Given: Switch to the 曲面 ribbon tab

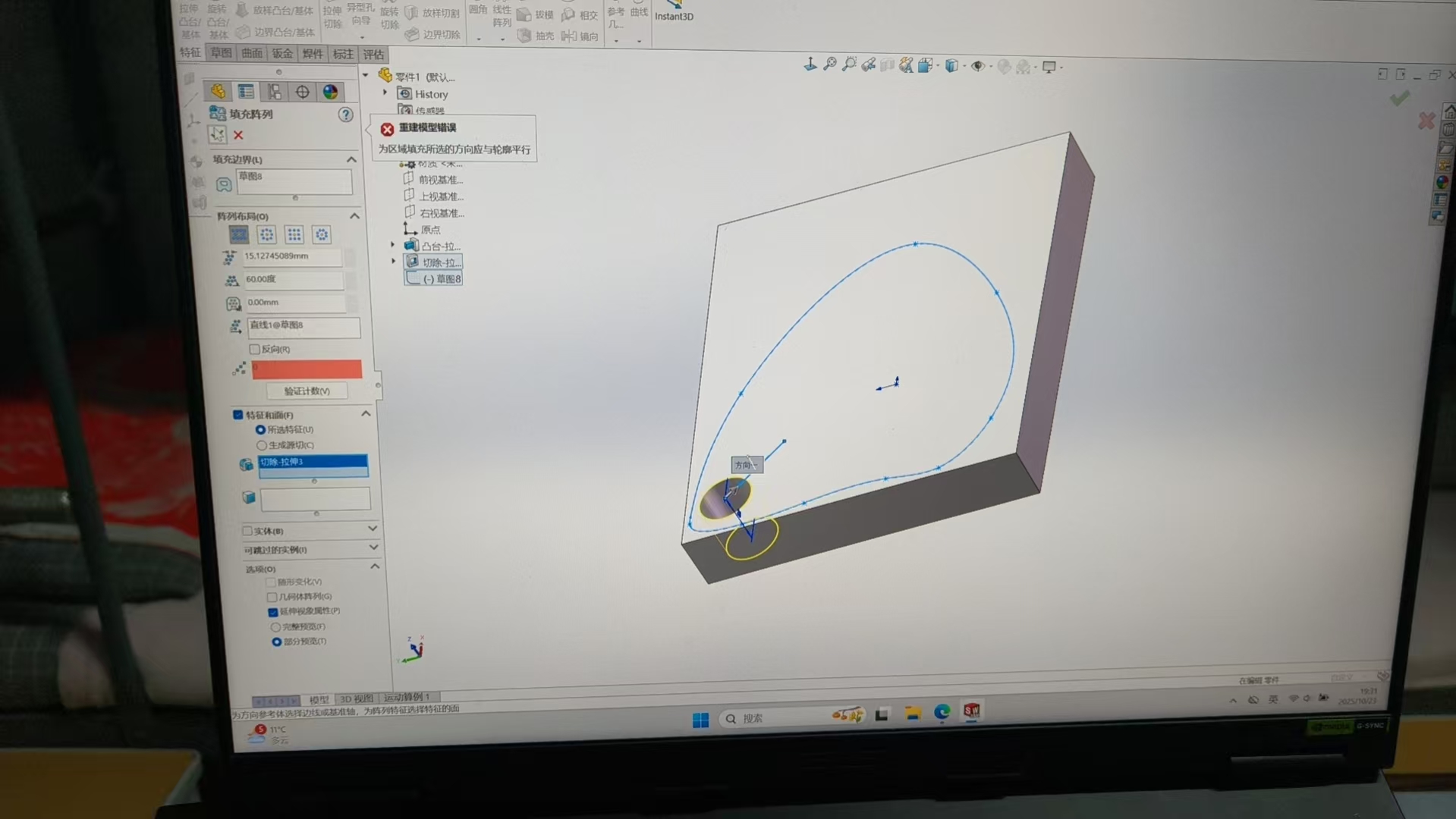Looking at the screenshot, I should pyautogui.click(x=251, y=53).
